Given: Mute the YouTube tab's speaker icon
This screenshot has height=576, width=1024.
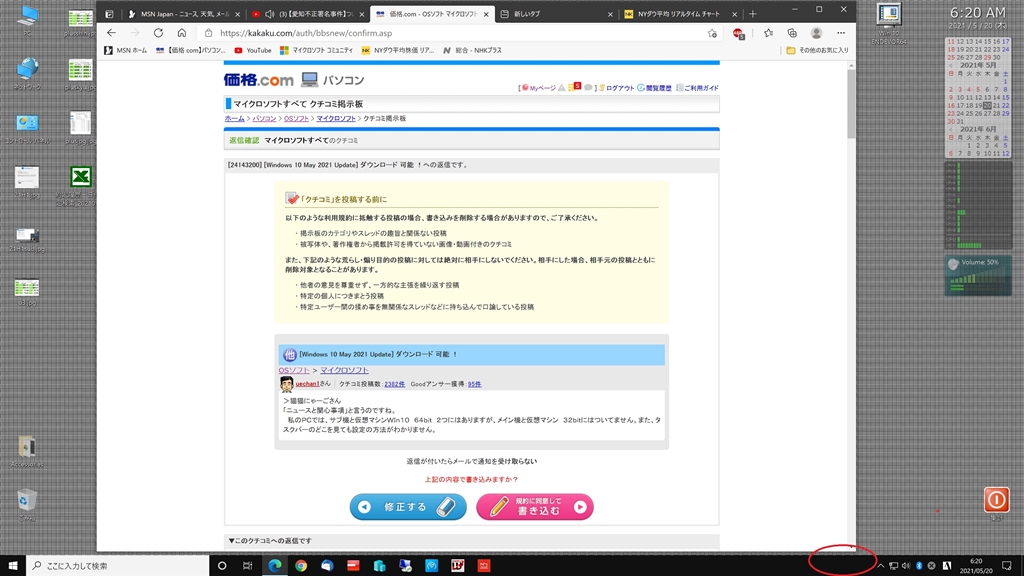Looking at the screenshot, I should 270,14.
